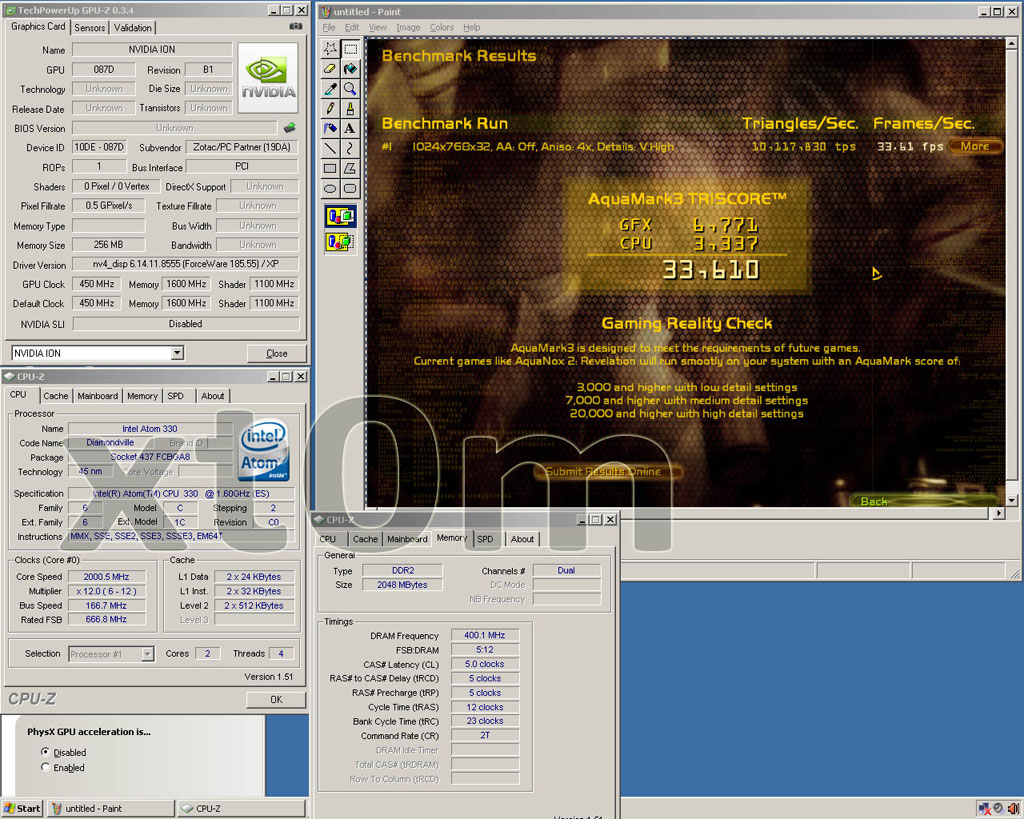Image resolution: width=1024 pixels, height=819 pixels.
Task: Open the Paint Edit menu
Action: [x=352, y=27]
